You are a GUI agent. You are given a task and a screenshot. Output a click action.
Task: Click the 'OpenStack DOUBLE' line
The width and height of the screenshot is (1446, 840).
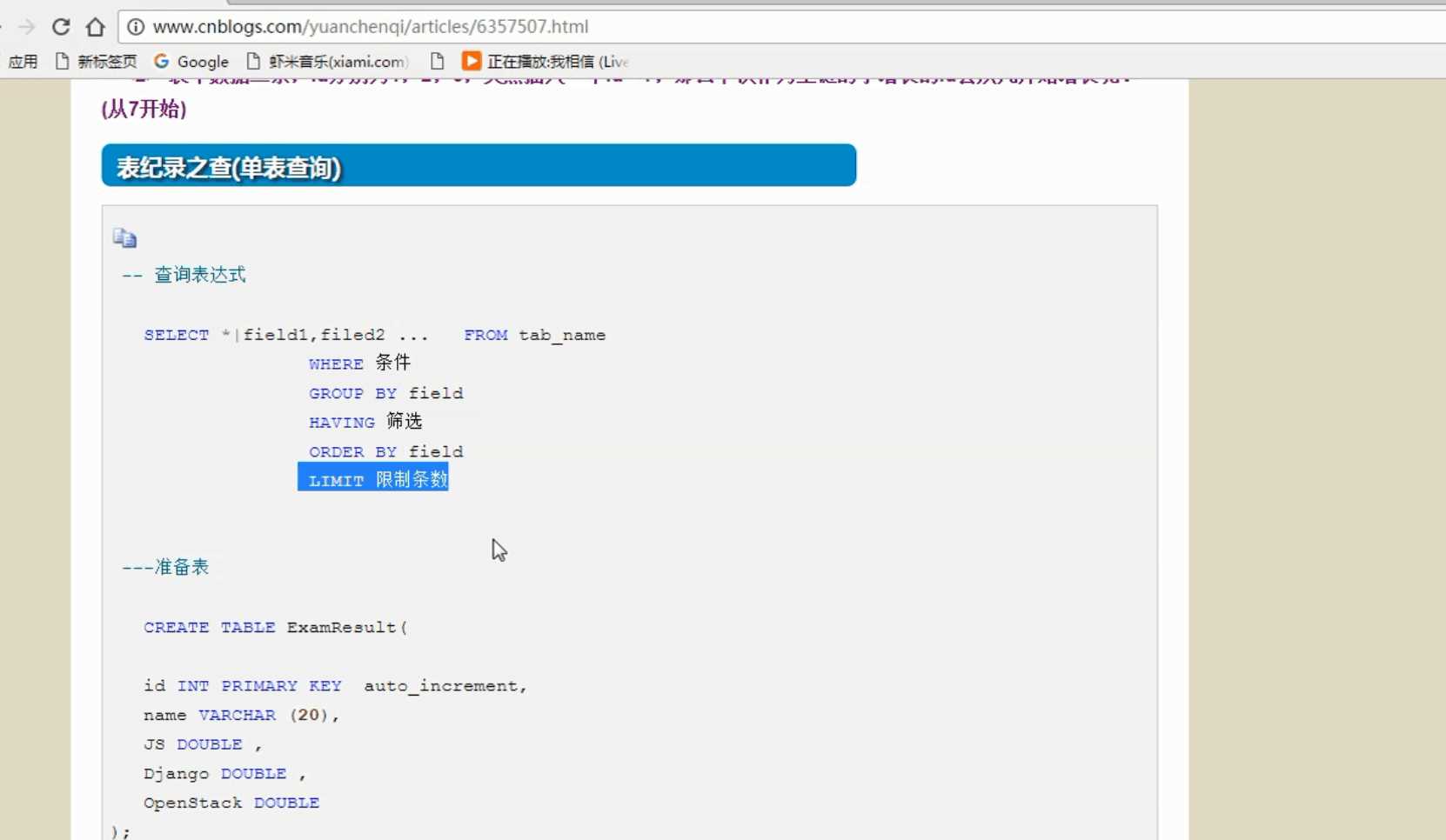coord(231,803)
